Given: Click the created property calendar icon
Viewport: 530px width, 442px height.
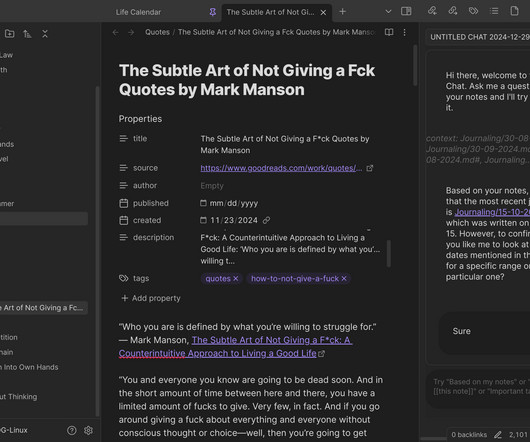Looking at the screenshot, I should 124,220.
